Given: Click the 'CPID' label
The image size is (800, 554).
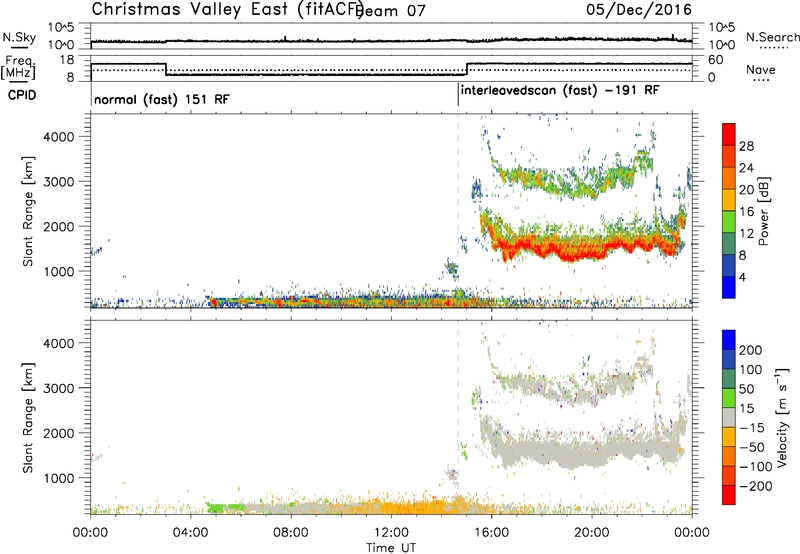Looking at the screenshot, I should (x=22, y=95).
